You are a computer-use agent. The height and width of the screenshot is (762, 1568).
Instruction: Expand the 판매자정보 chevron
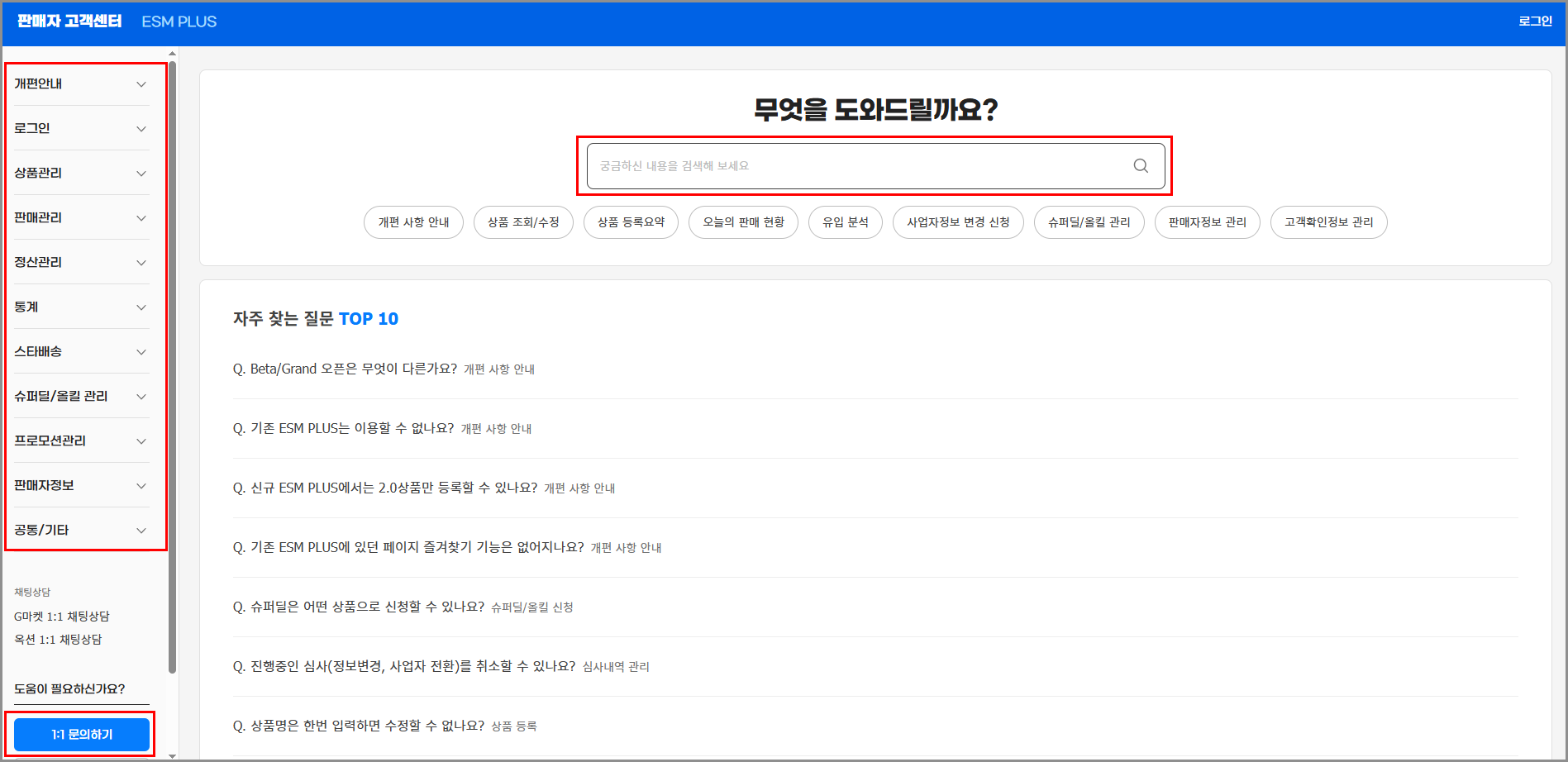click(141, 486)
